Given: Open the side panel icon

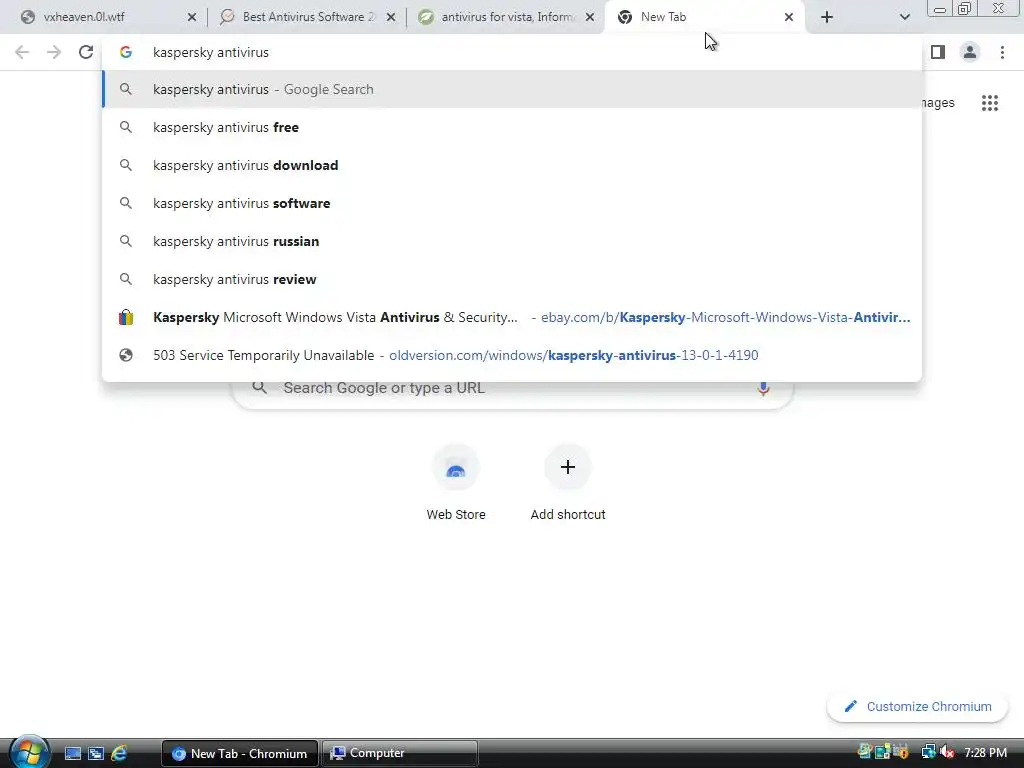Looking at the screenshot, I should tap(938, 52).
